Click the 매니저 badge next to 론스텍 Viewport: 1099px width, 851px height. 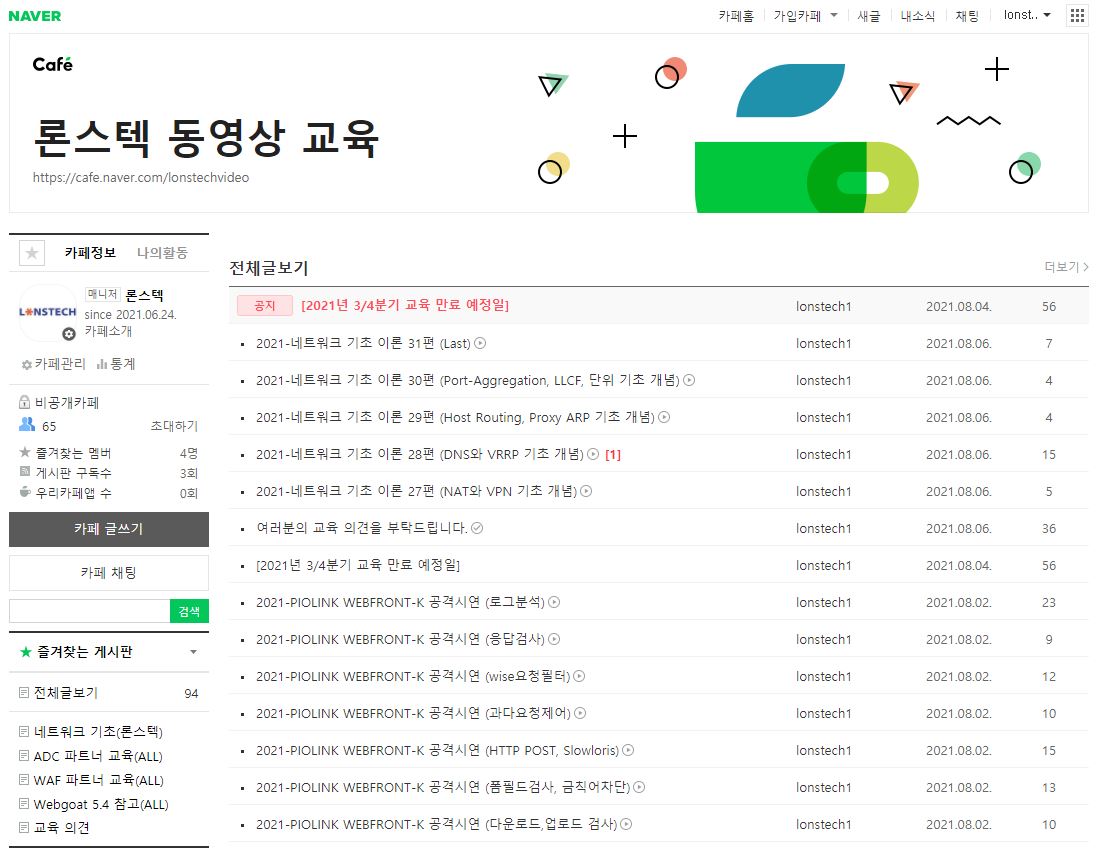point(102,294)
